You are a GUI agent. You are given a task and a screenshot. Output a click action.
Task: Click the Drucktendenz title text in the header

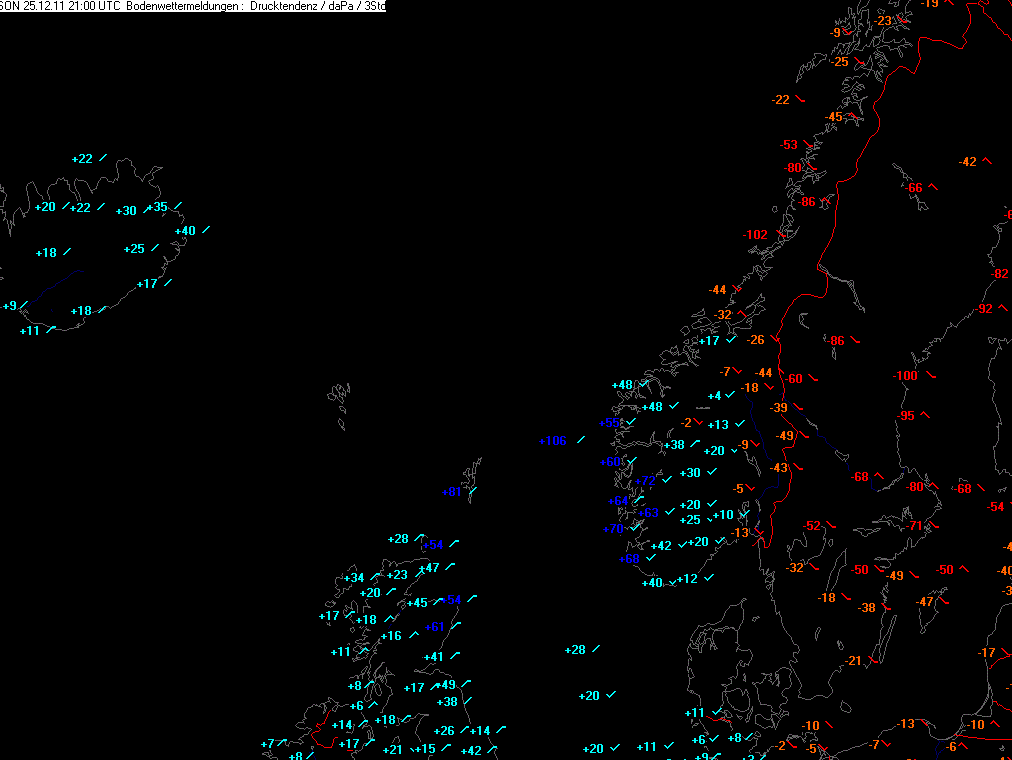point(287,6)
